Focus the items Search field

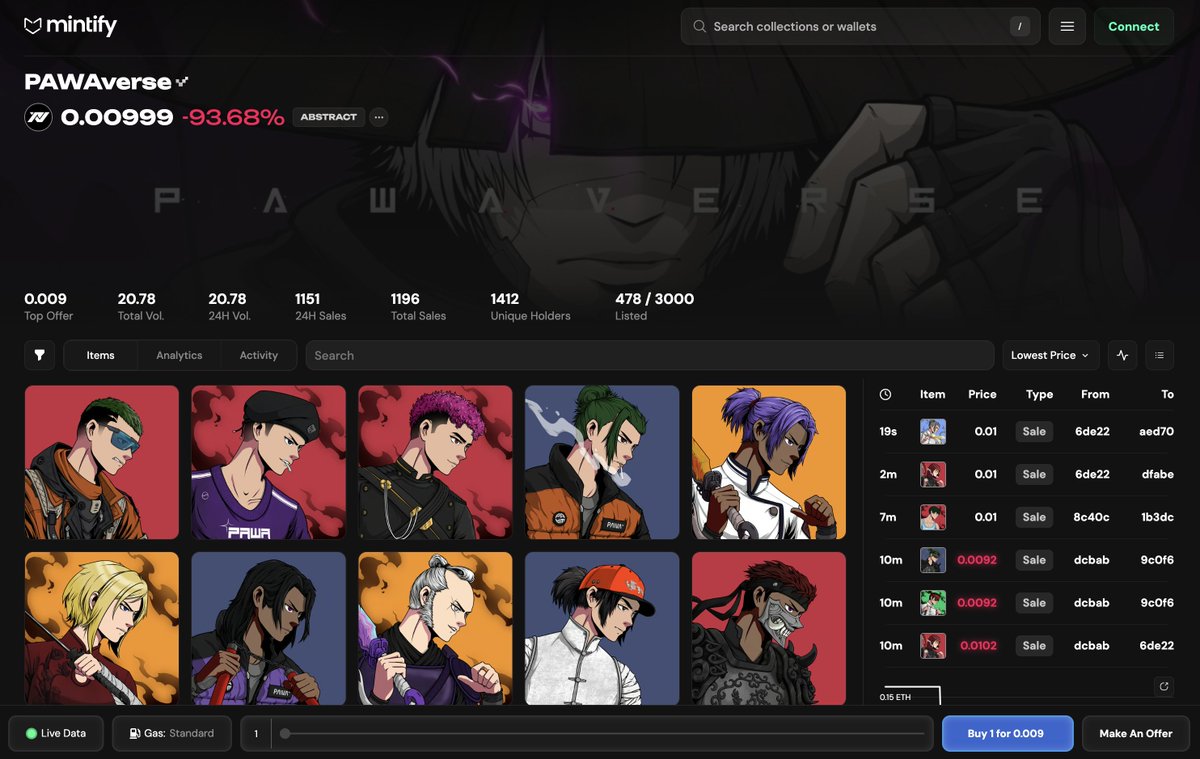(650, 355)
